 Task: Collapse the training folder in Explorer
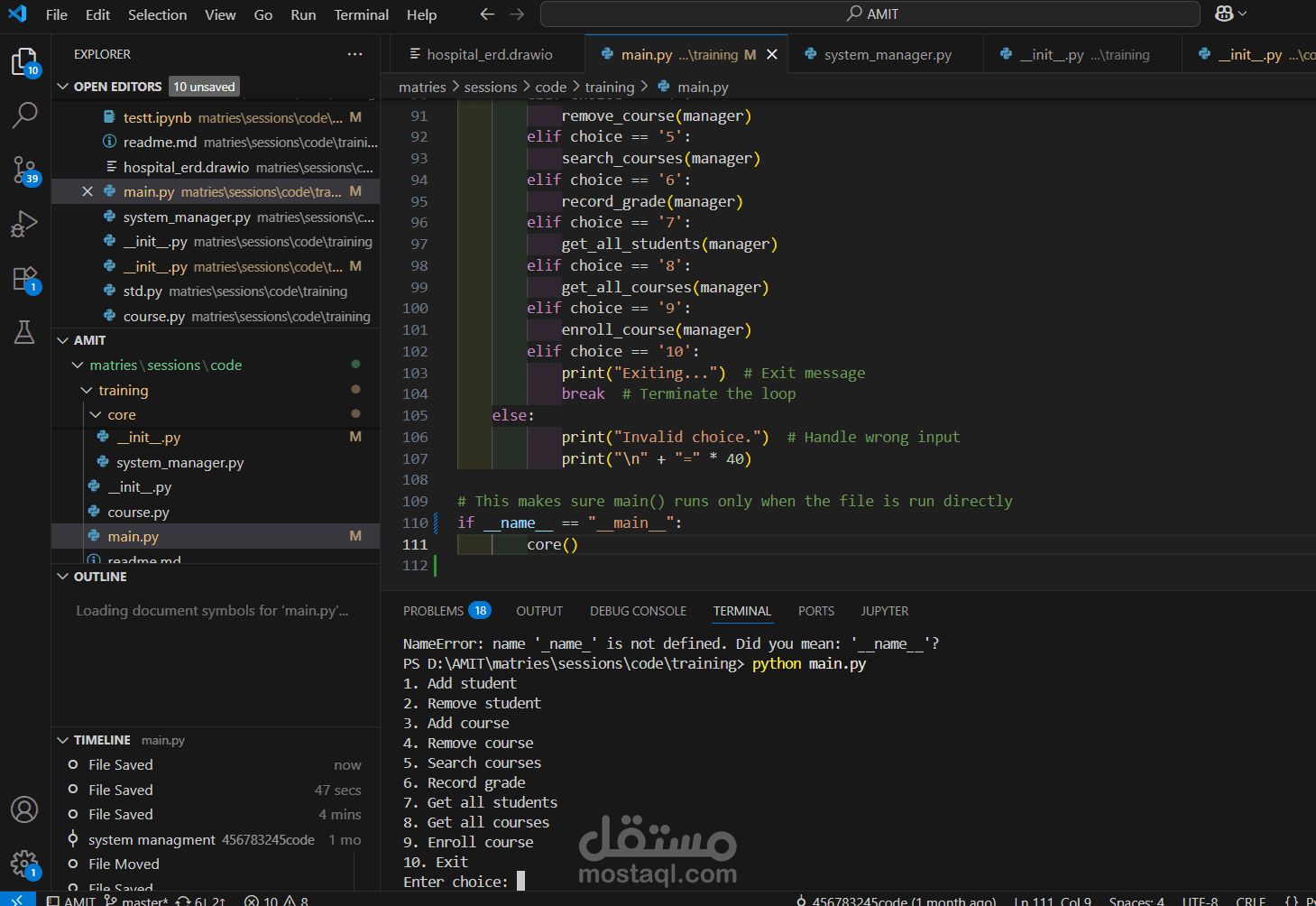(87, 390)
